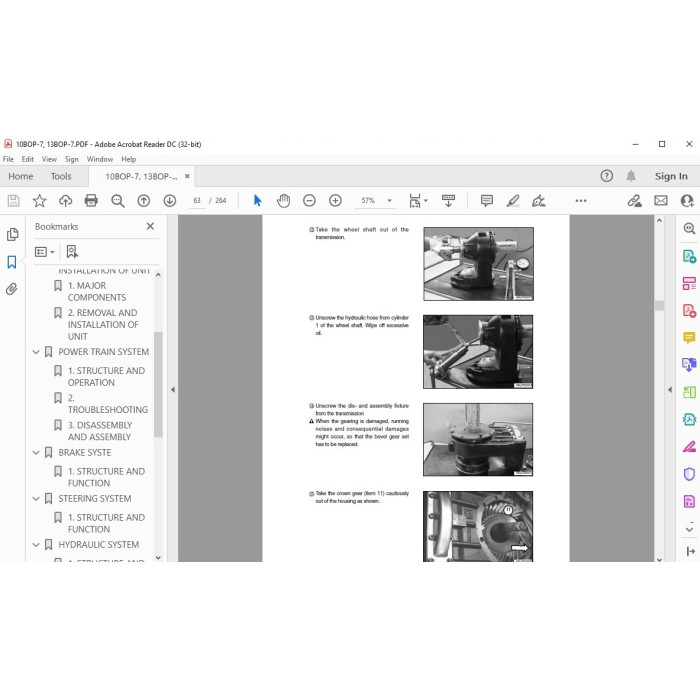700x700 pixels.
Task: Upload document to cloud
Action: click(x=65, y=201)
